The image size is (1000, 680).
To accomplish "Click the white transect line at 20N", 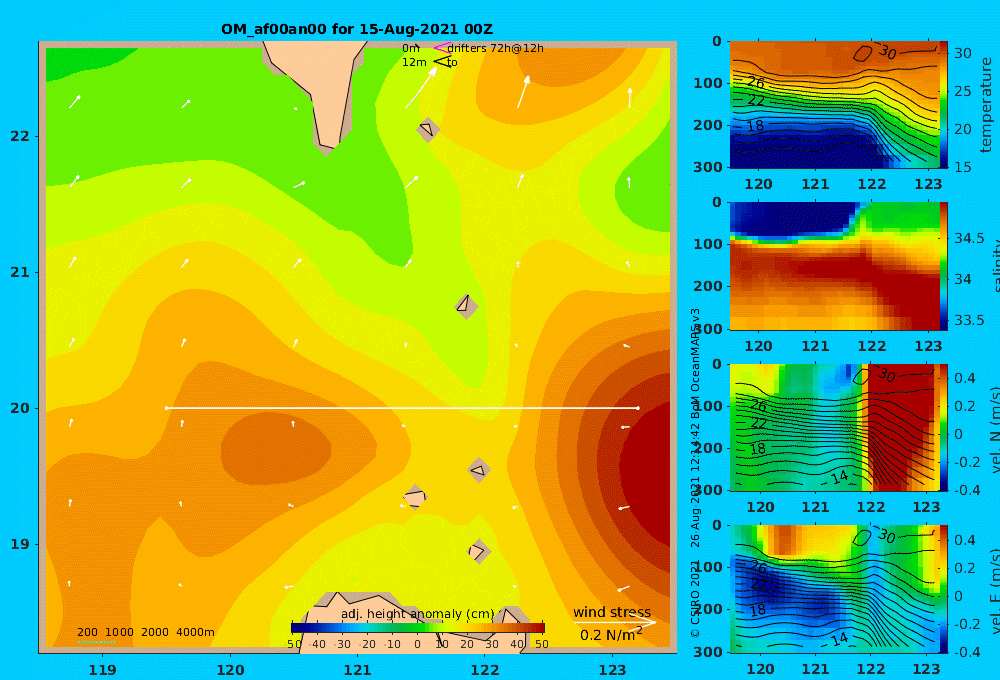I will coord(402,408).
